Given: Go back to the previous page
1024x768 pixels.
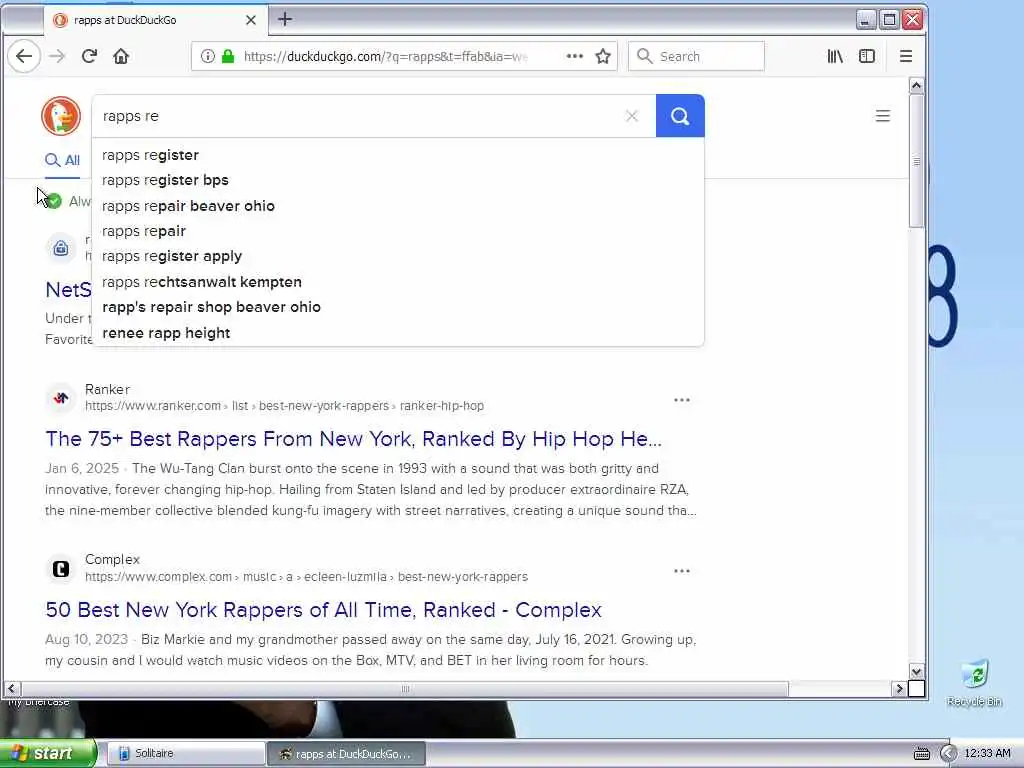Looking at the screenshot, I should coord(24,56).
